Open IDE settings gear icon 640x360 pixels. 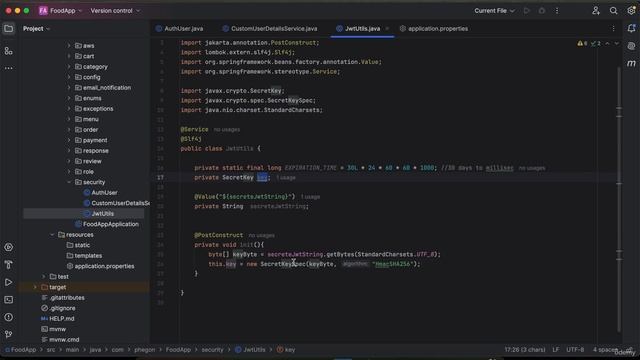(631, 11)
